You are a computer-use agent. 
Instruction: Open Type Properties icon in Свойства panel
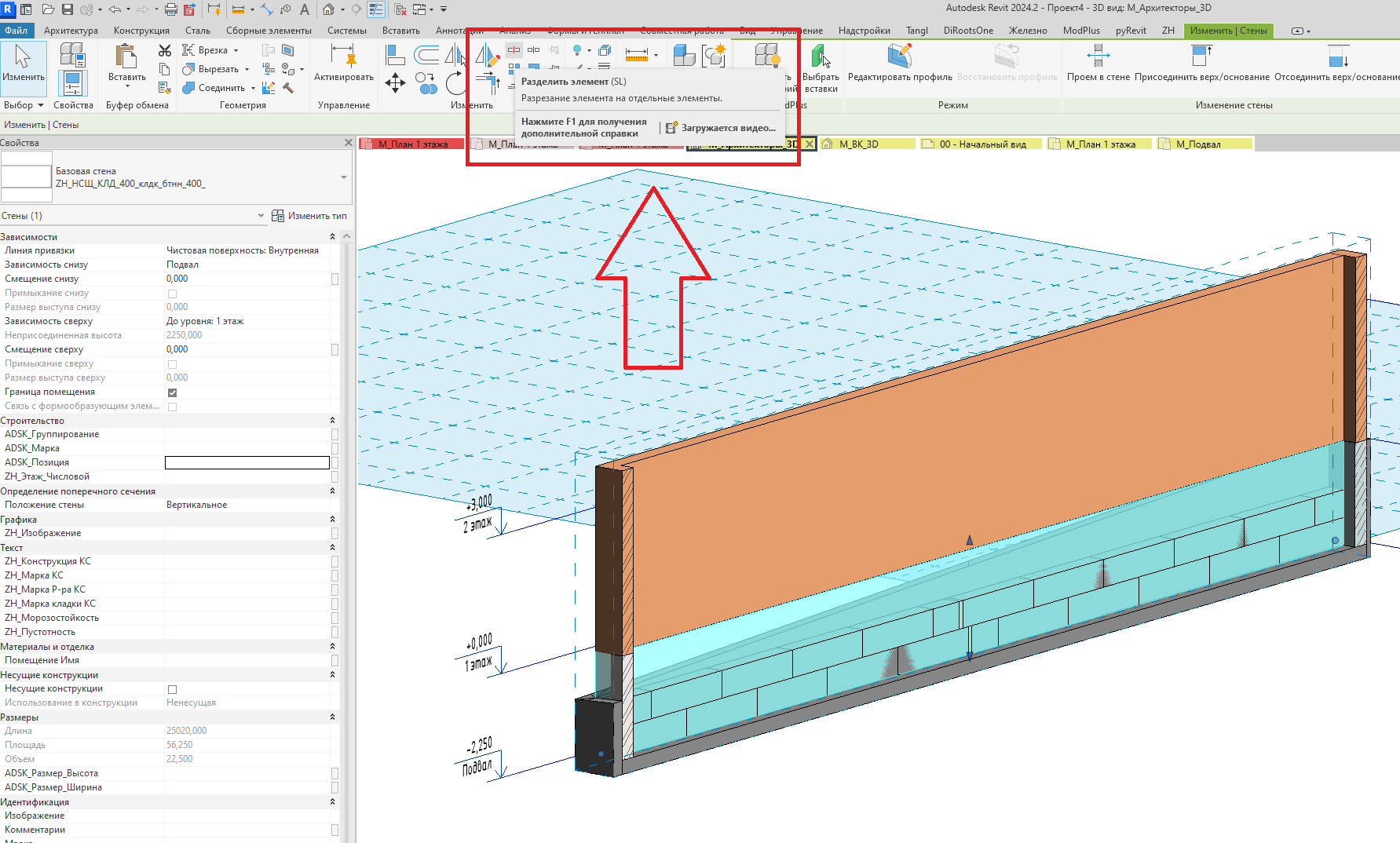point(72,55)
